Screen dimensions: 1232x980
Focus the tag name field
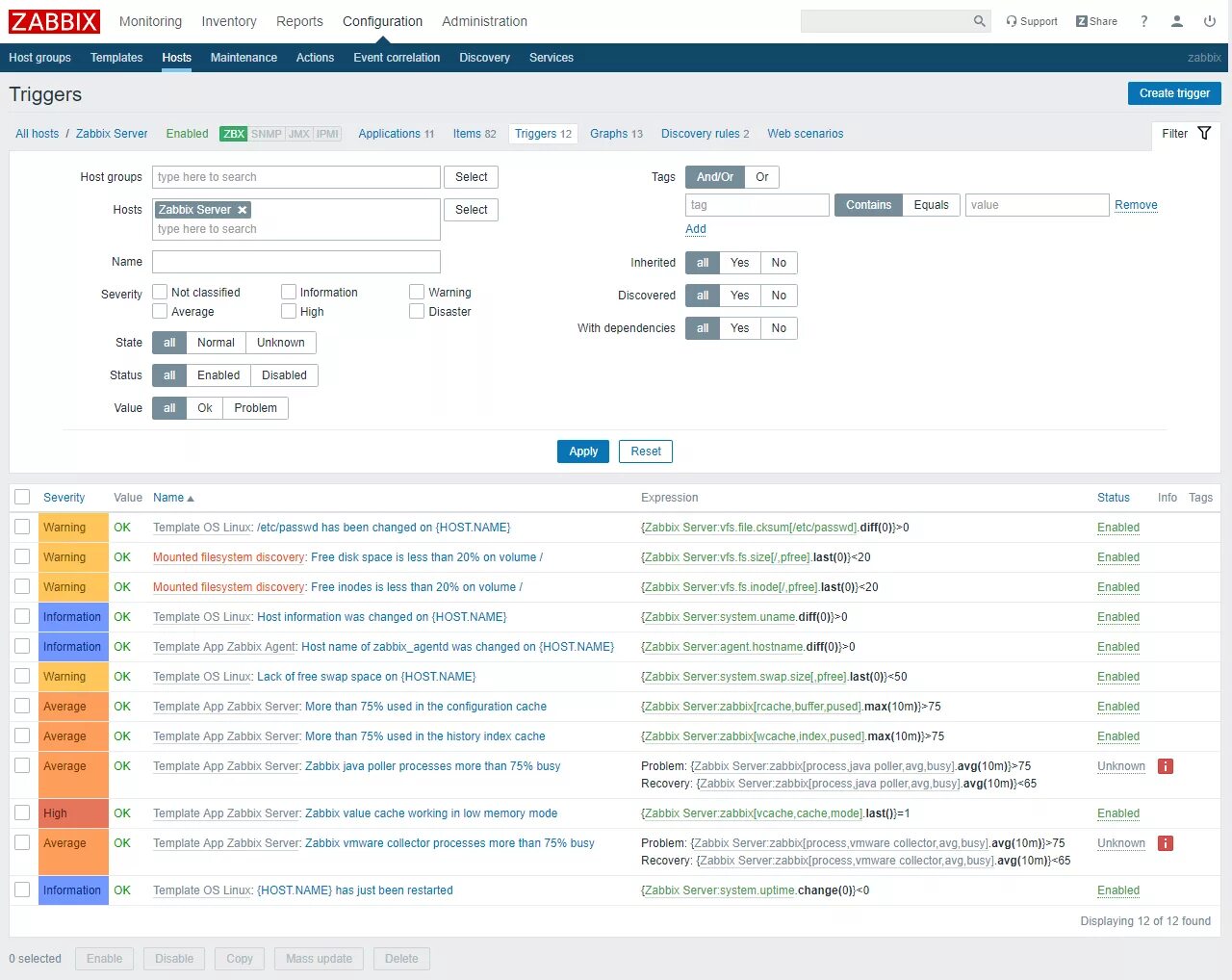pyautogui.click(x=757, y=205)
